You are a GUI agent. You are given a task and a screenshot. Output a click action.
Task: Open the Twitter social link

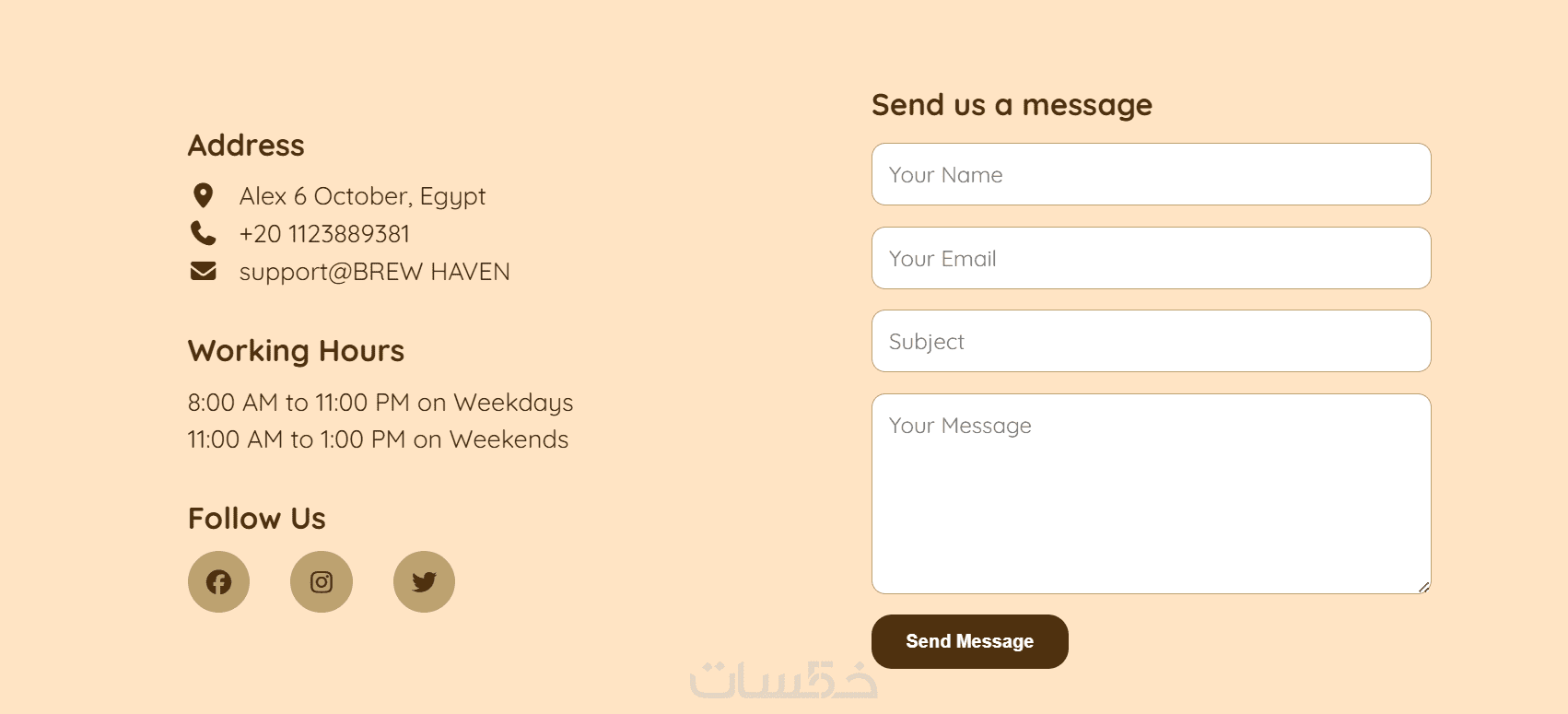pyautogui.click(x=424, y=582)
